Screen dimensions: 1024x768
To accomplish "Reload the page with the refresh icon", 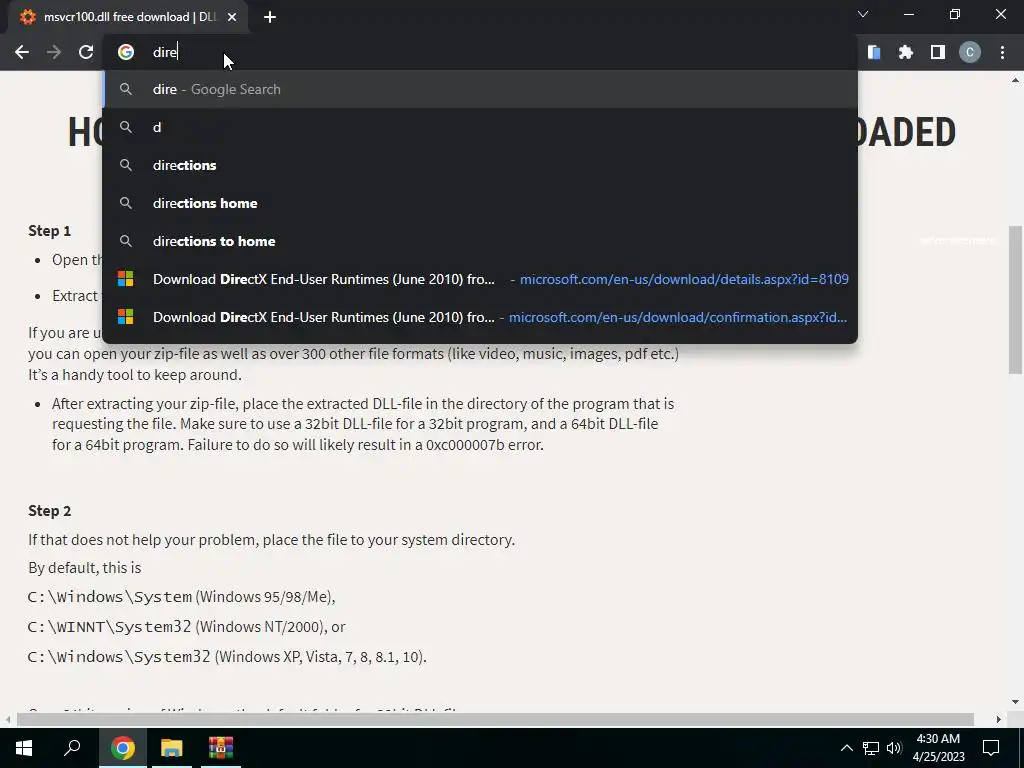I will tap(86, 52).
